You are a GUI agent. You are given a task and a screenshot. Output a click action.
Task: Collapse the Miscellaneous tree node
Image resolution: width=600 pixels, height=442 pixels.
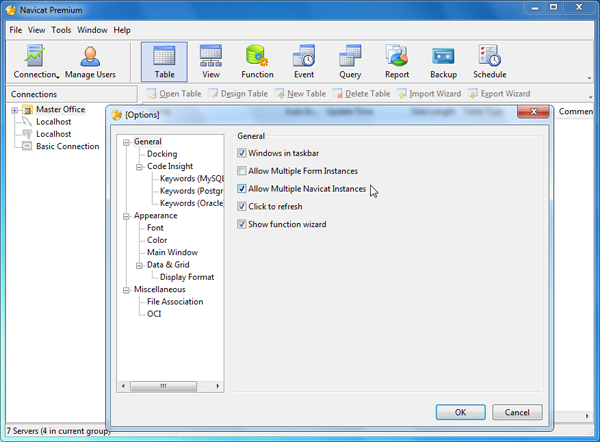(x=126, y=290)
